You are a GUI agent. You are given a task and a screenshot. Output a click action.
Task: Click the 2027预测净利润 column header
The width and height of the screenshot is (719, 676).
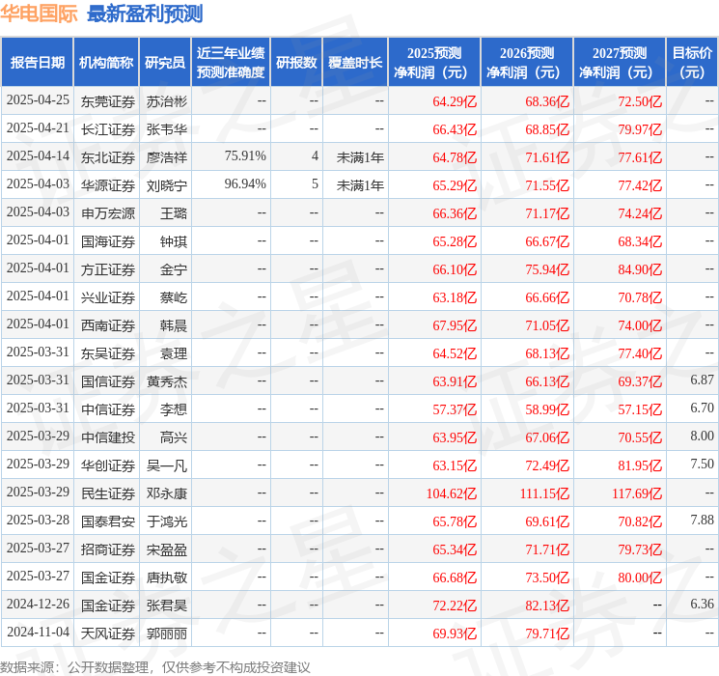point(619,62)
